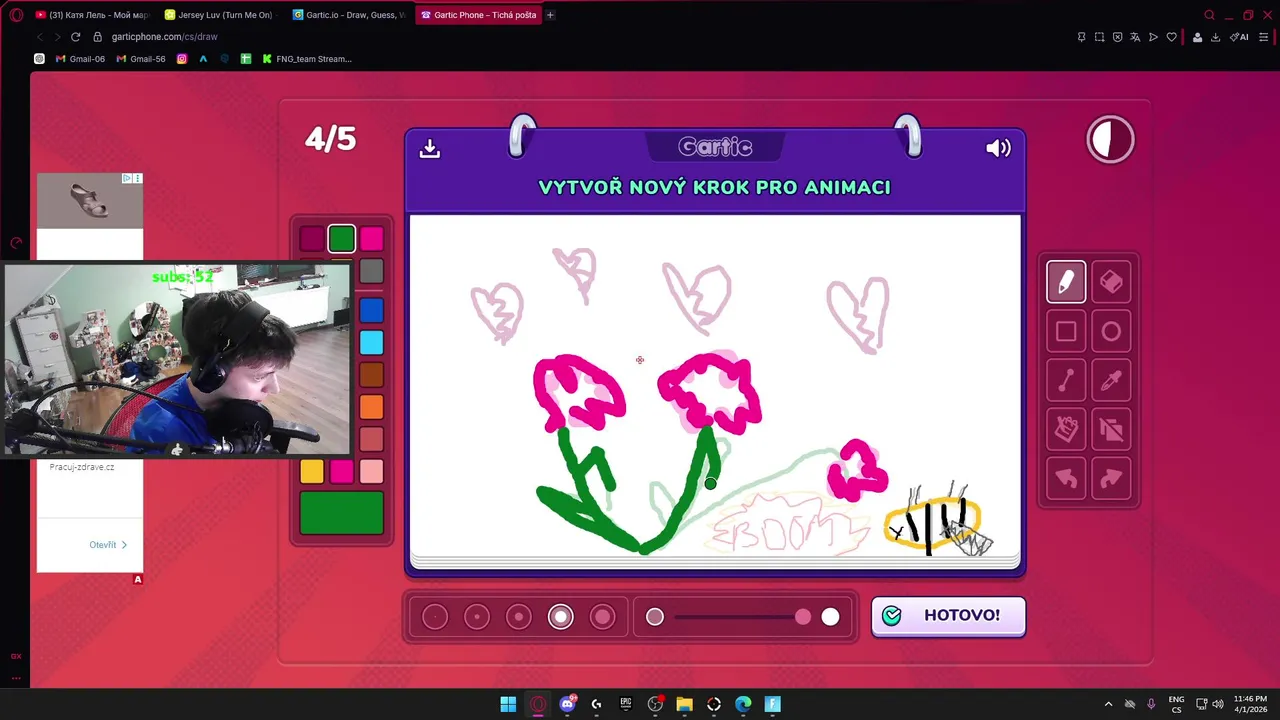The width and height of the screenshot is (1280, 720).
Task: Open Discord from taskbar
Action: tap(567, 704)
